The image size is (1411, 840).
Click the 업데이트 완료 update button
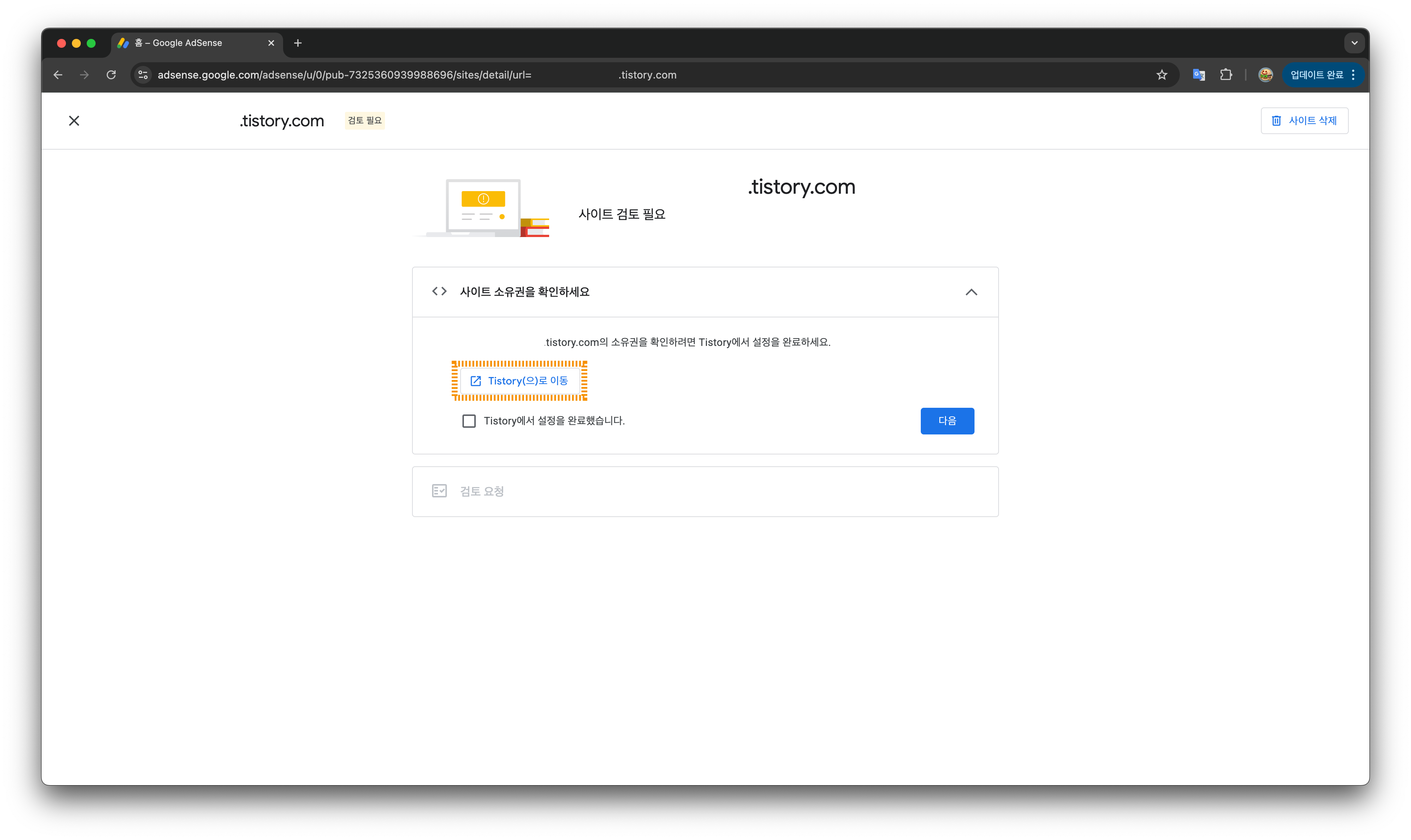click(x=1323, y=75)
